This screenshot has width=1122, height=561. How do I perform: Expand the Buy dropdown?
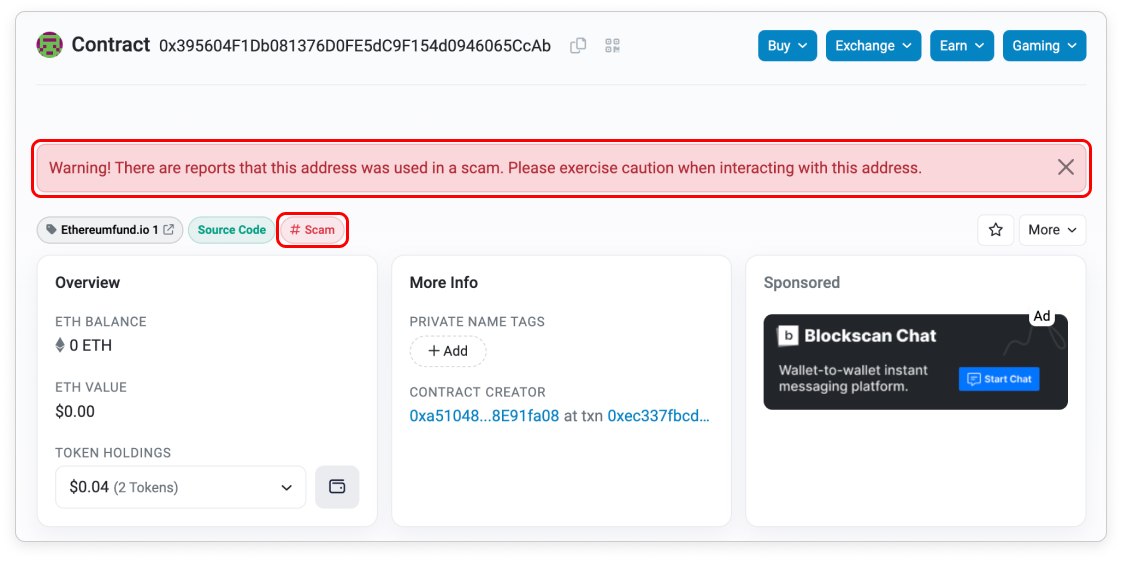tap(787, 46)
